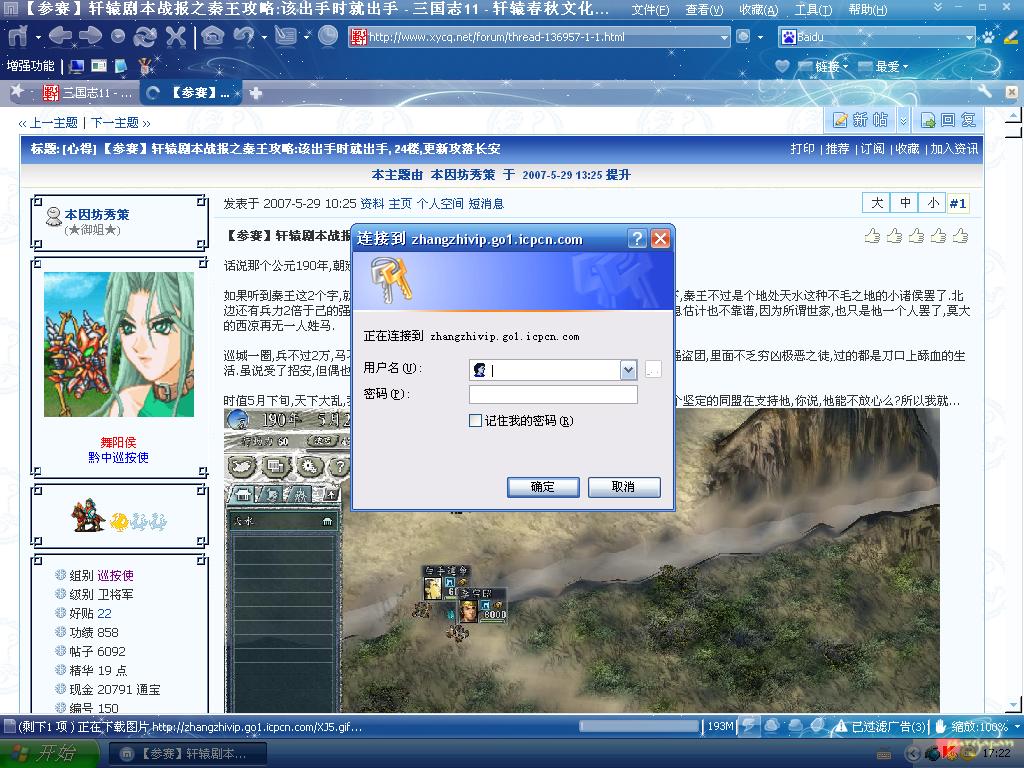Viewport: 1024px width, 768px height.
Task: Switch to the 三国志11 tab
Action: click(87, 93)
